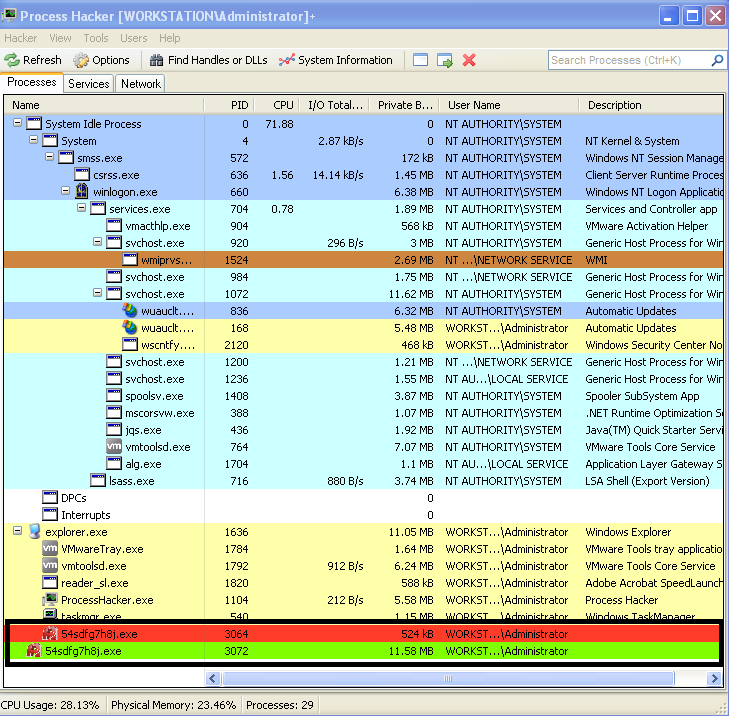Screen dimensions: 729x716
Task: Select the ProcessHacker.exe row icon
Action: coord(50,600)
